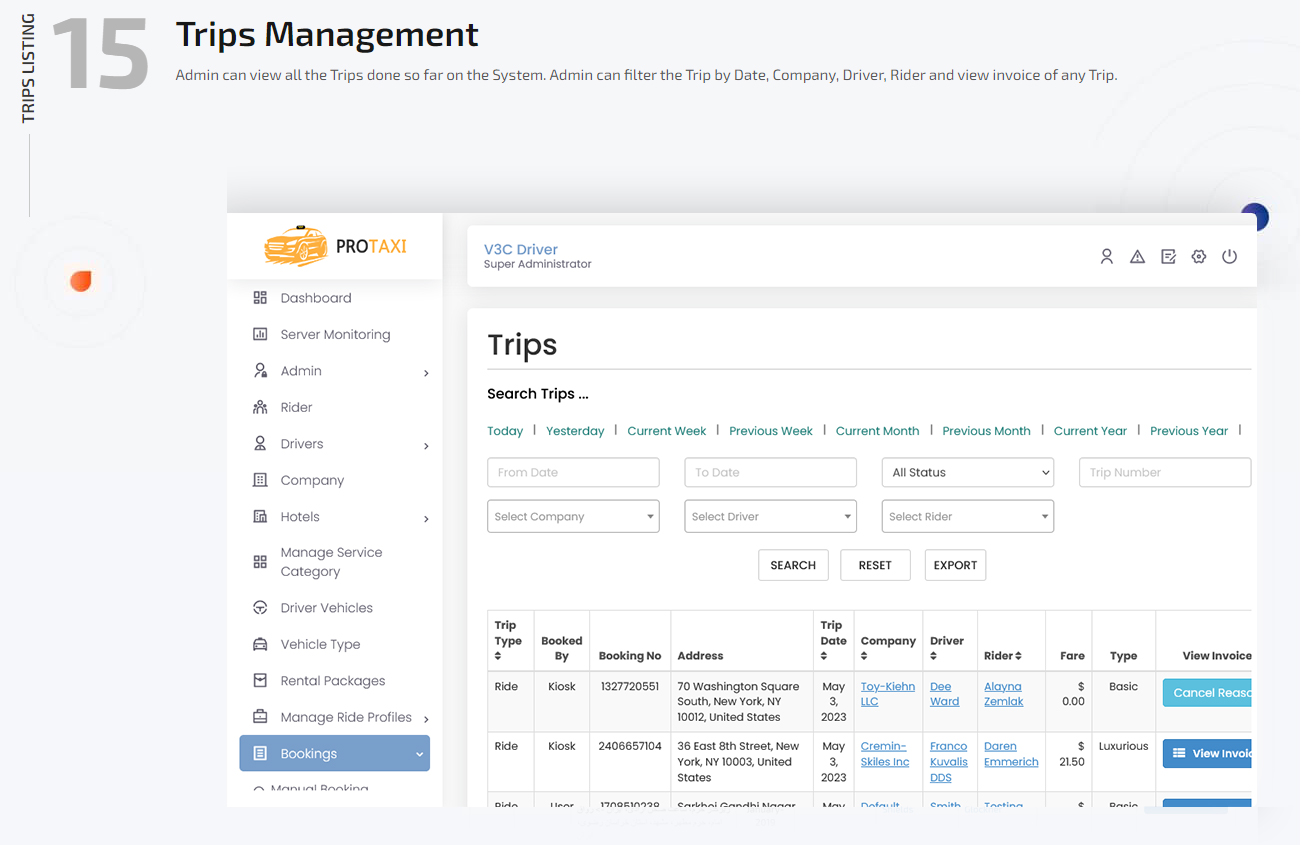Viewport: 1301px width, 845px height.
Task: Click Driver Vehicles steering wheel icon
Action: click(x=260, y=608)
